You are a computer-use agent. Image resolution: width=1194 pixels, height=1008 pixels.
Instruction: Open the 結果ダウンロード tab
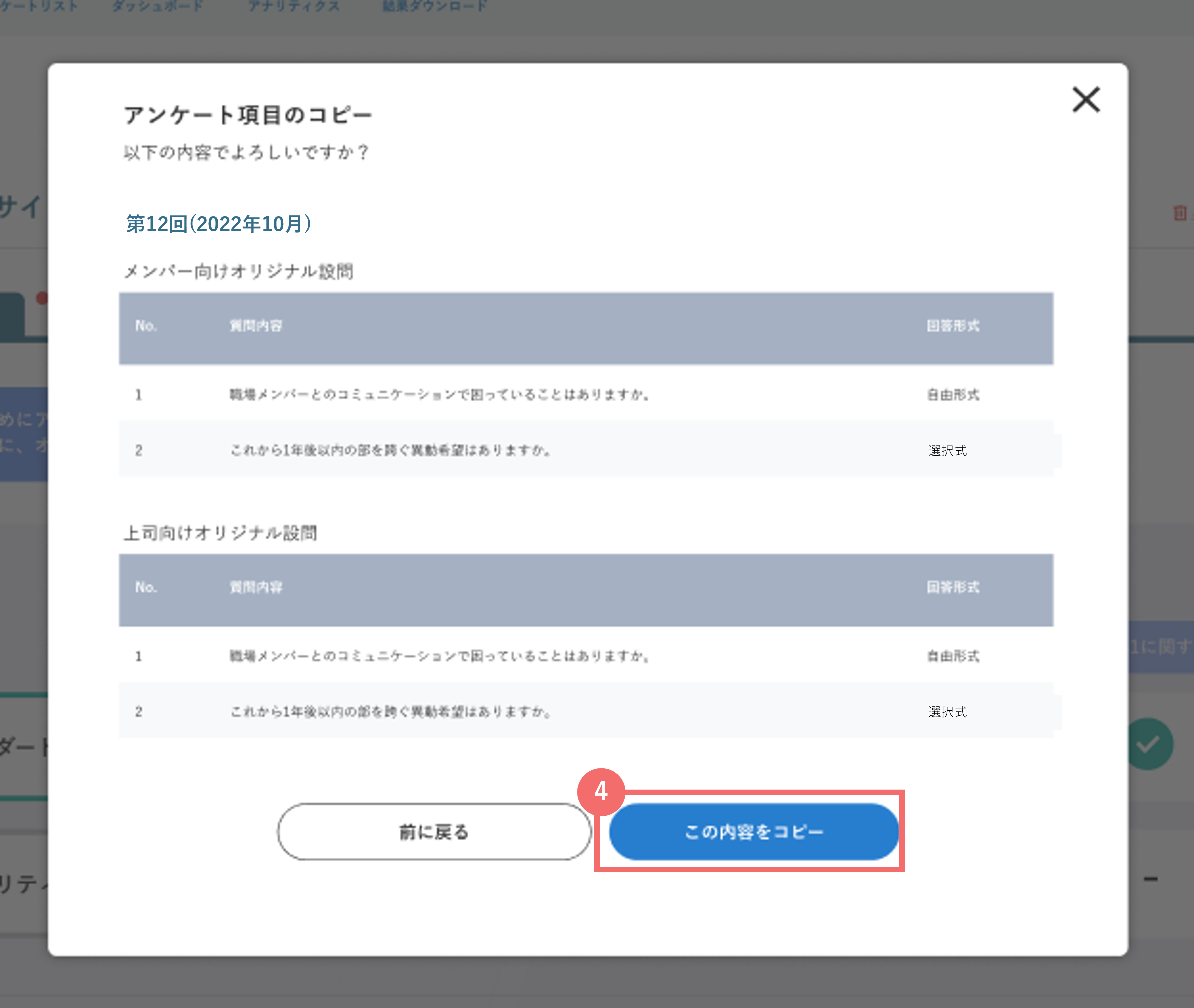pyautogui.click(x=435, y=6)
